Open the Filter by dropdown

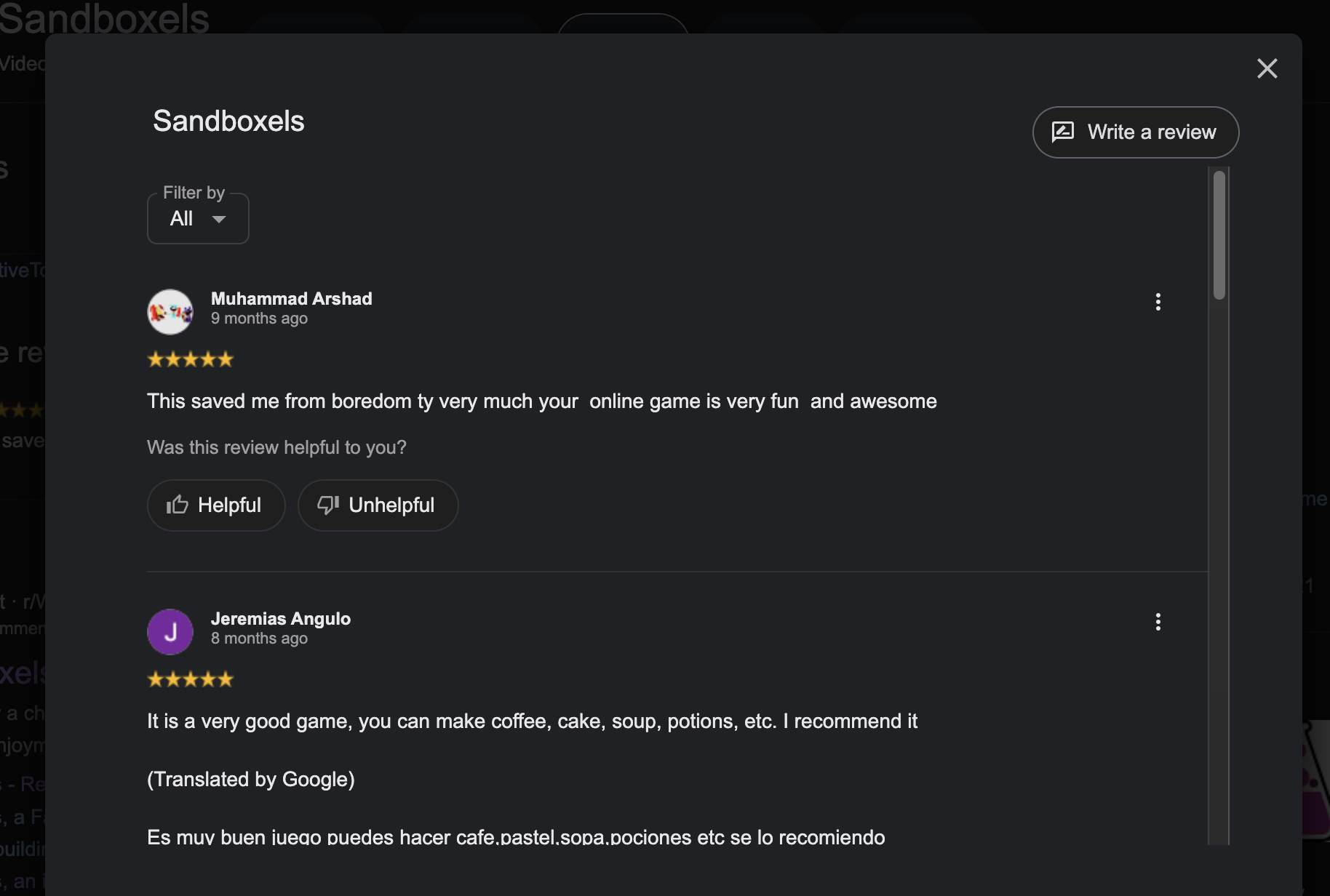(x=198, y=218)
